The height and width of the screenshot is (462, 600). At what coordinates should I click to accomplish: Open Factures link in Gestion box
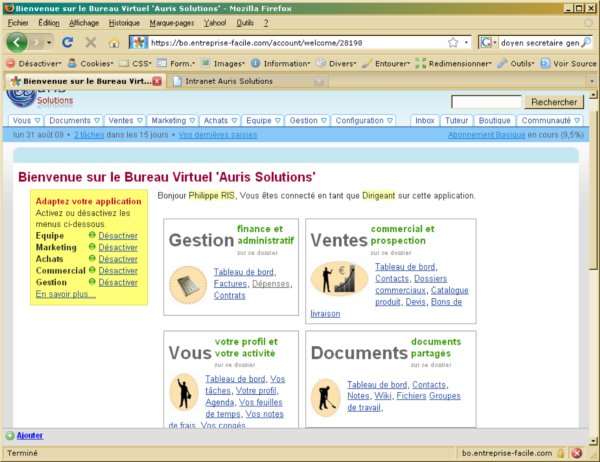pyautogui.click(x=230, y=284)
